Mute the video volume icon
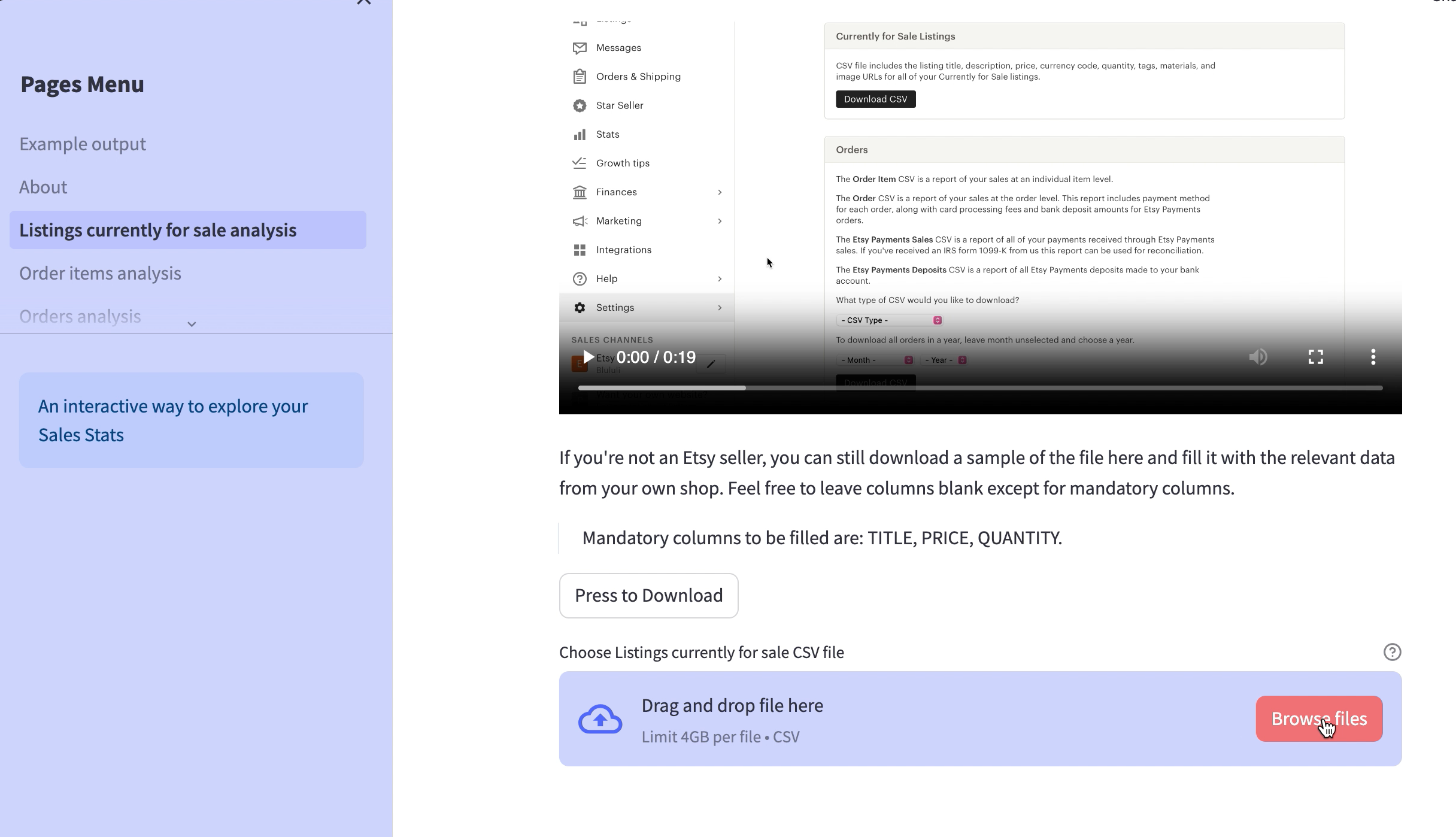1456x837 pixels. (x=1258, y=357)
